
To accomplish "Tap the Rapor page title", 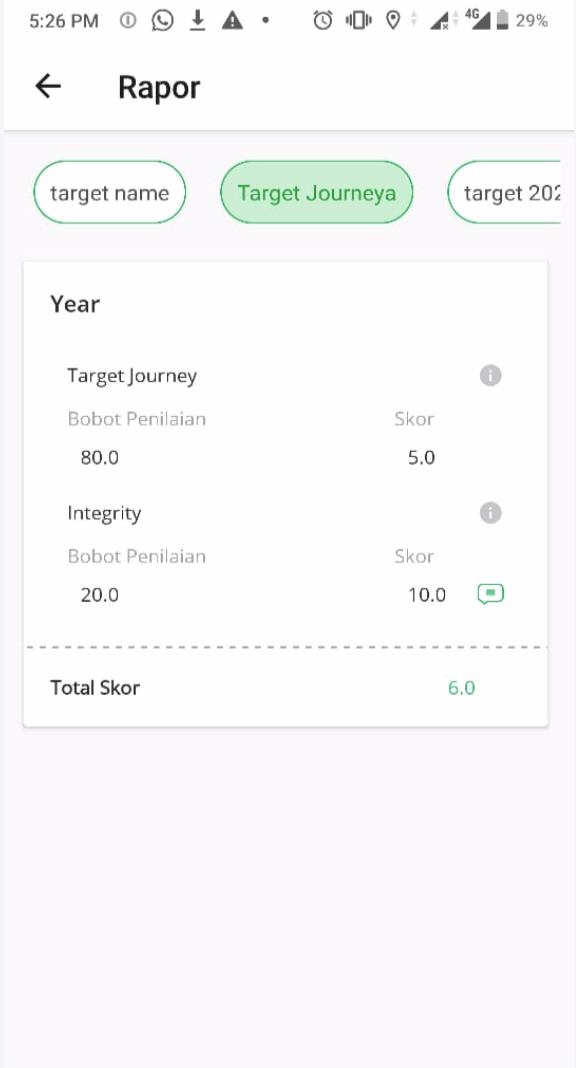I will coord(159,87).
